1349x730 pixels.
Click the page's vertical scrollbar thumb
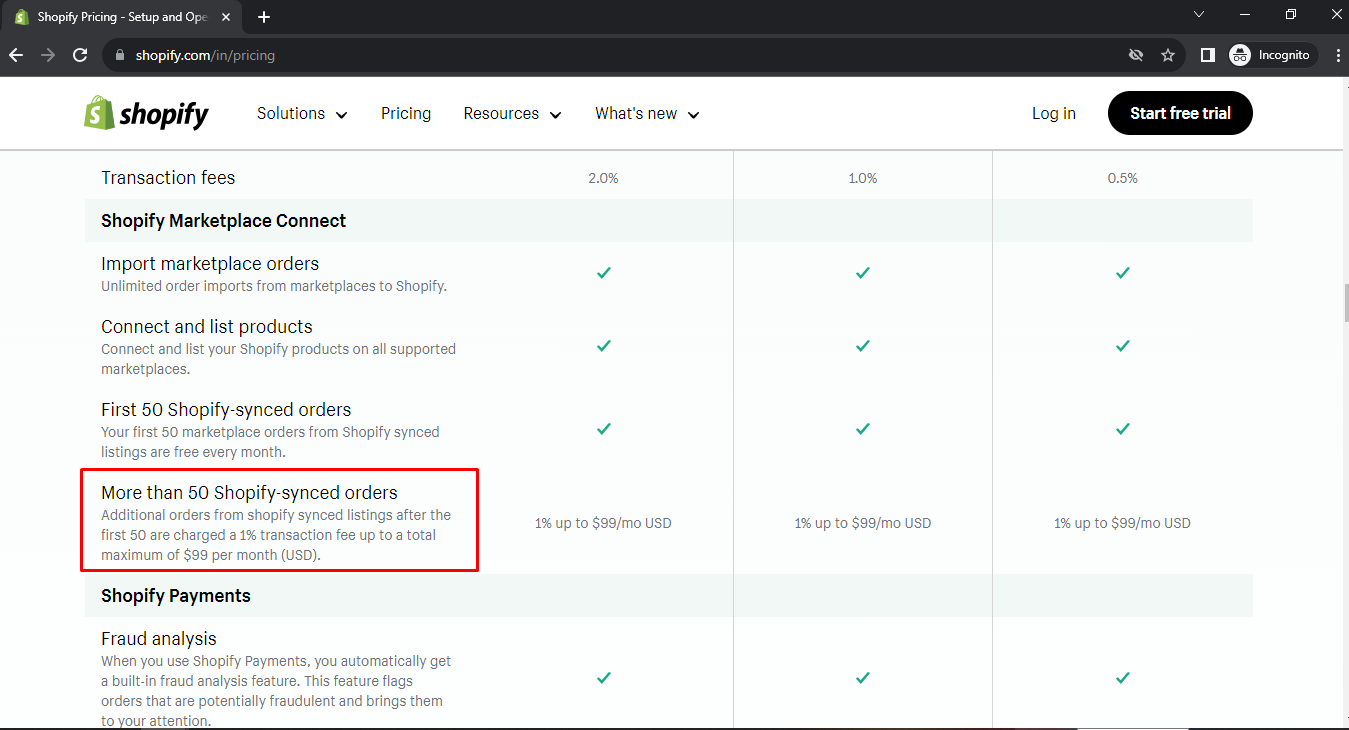coord(1345,302)
